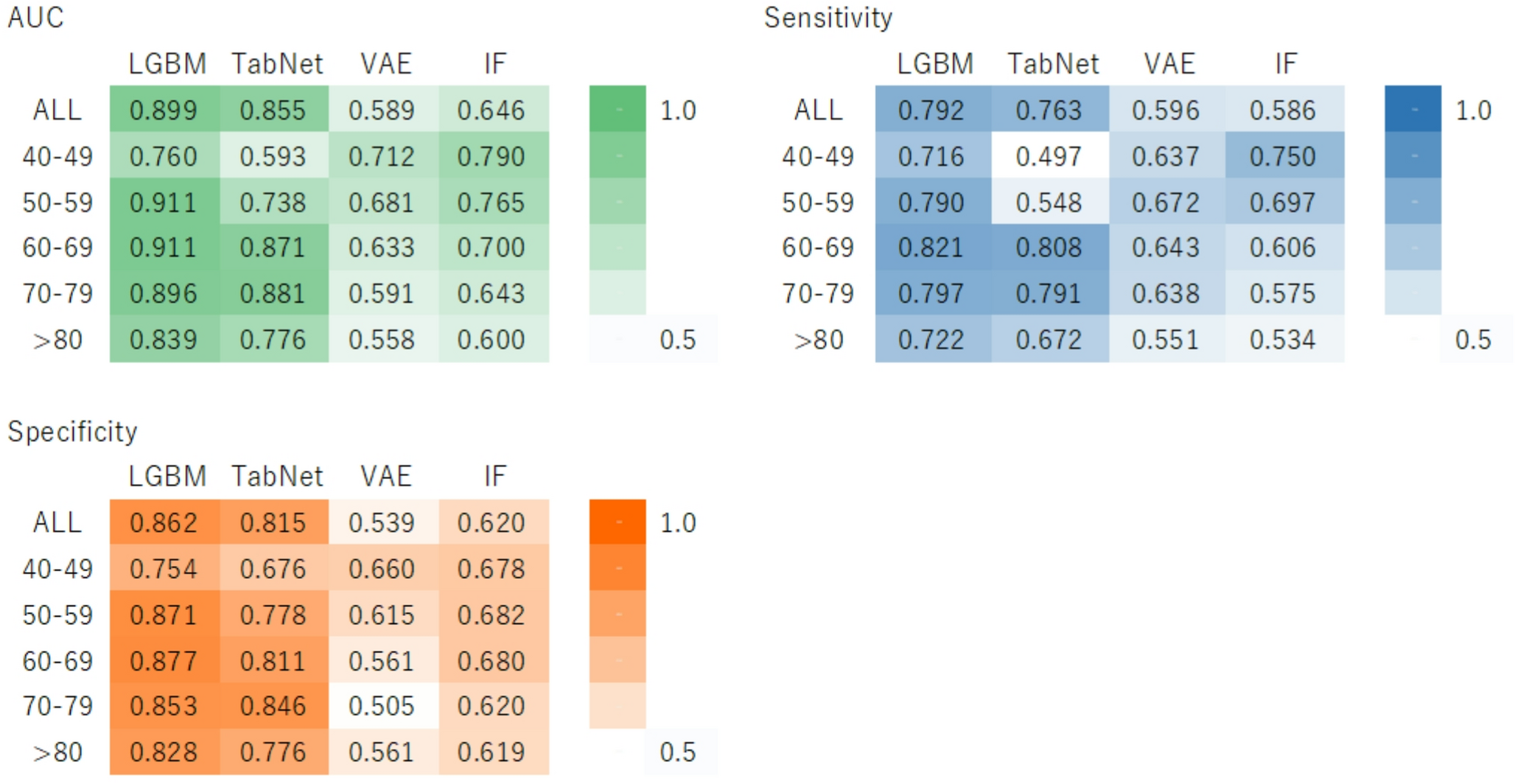Image resolution: width=1515 pixels, height=784 pixels.
Task: Click the >80 row label in the Specificity table
Action: point(57,752)
